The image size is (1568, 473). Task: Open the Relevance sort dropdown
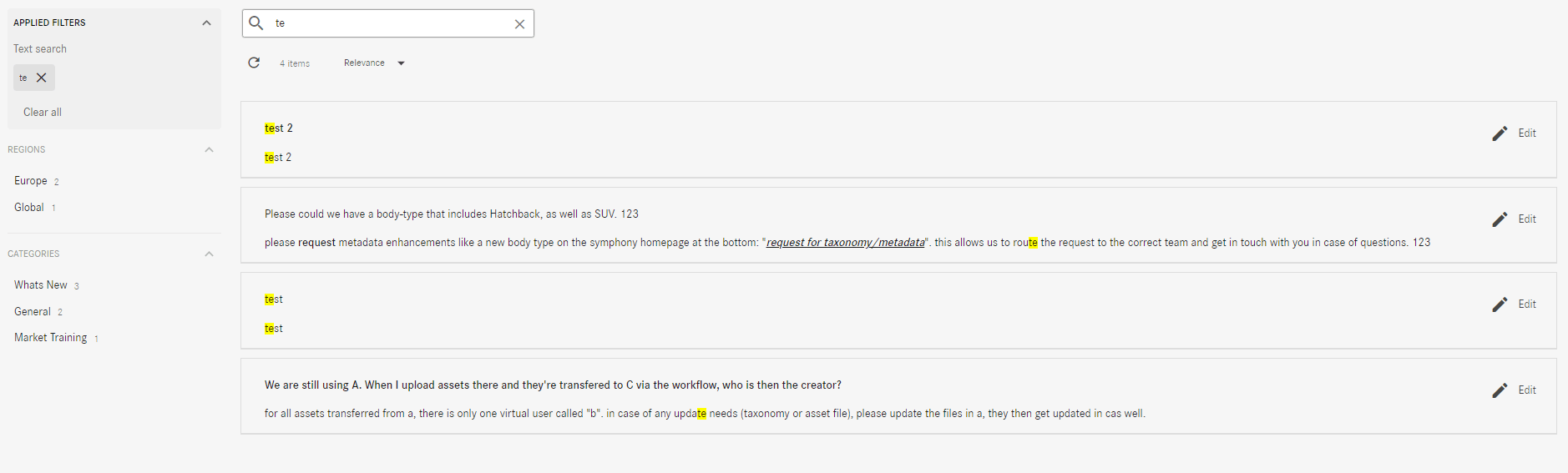click(374, 63)
